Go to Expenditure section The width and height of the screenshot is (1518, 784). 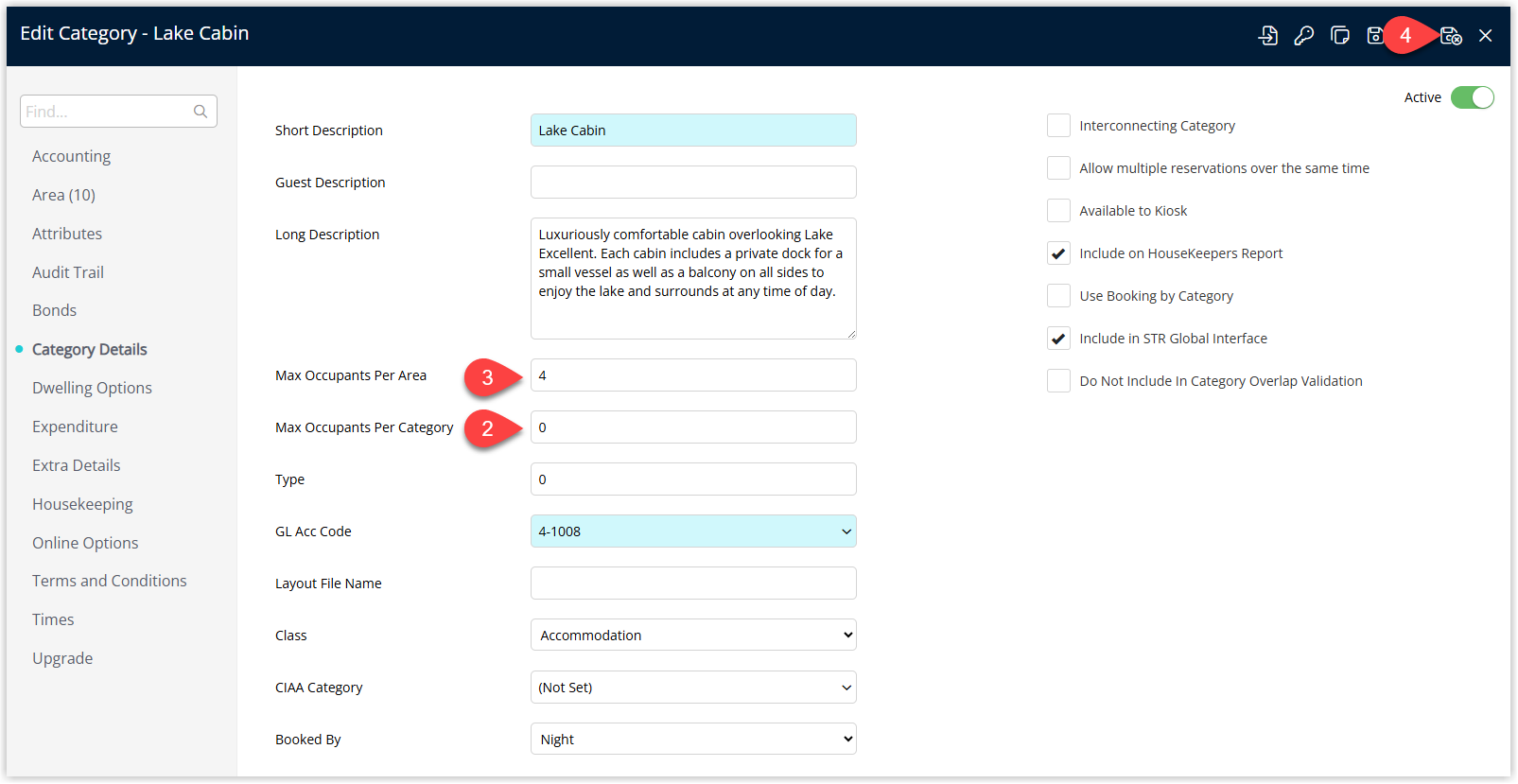point(75,427)
